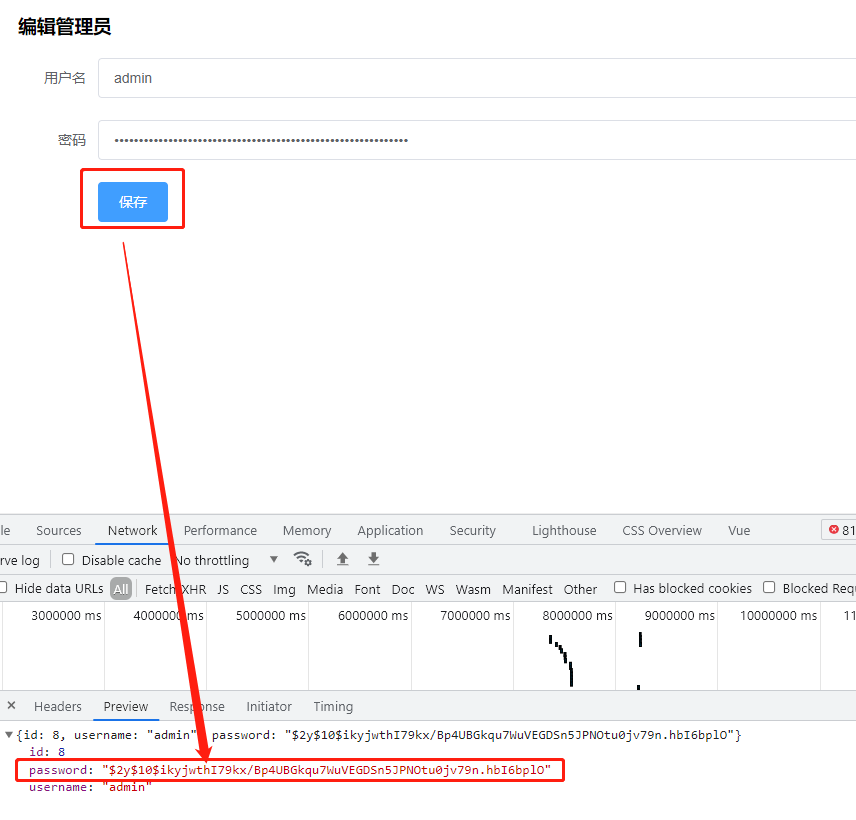856x820 pixels.
Task: Switch to the Response tab
Action: (196, 706)
